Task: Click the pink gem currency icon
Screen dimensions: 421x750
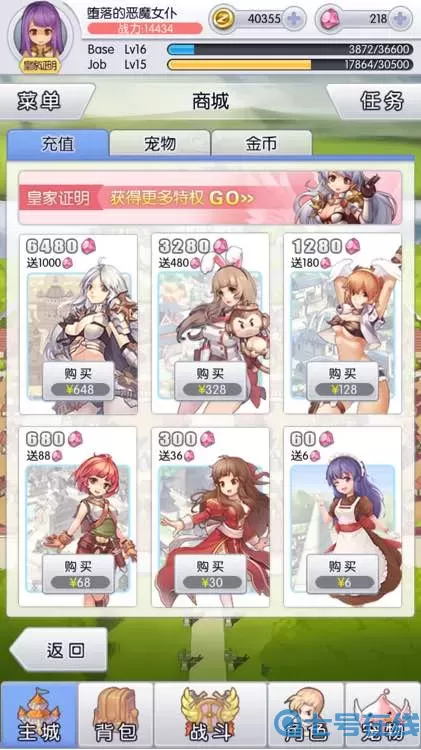Action: (x=330, y=19)
